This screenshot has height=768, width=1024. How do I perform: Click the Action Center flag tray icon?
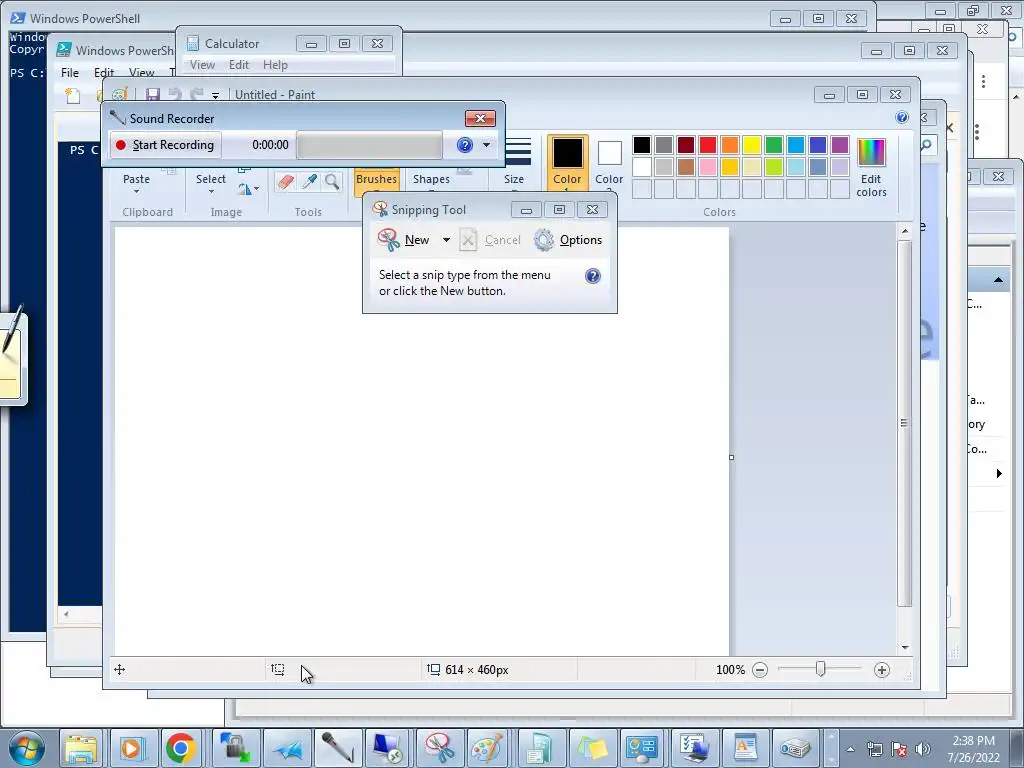point(899,749)
